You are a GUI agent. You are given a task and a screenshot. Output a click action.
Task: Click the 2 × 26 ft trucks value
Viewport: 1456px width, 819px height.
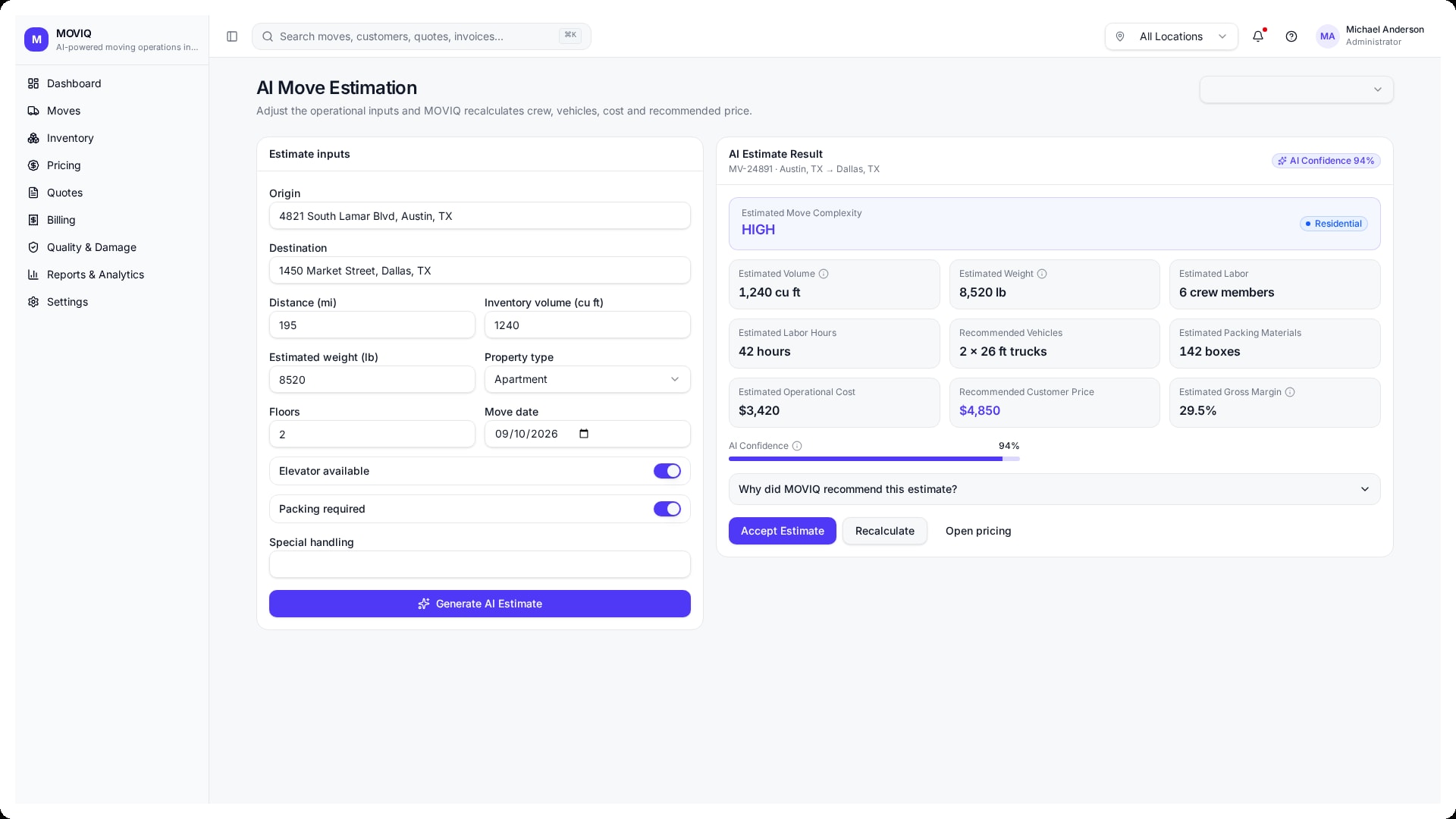[x=1003, y=351]
